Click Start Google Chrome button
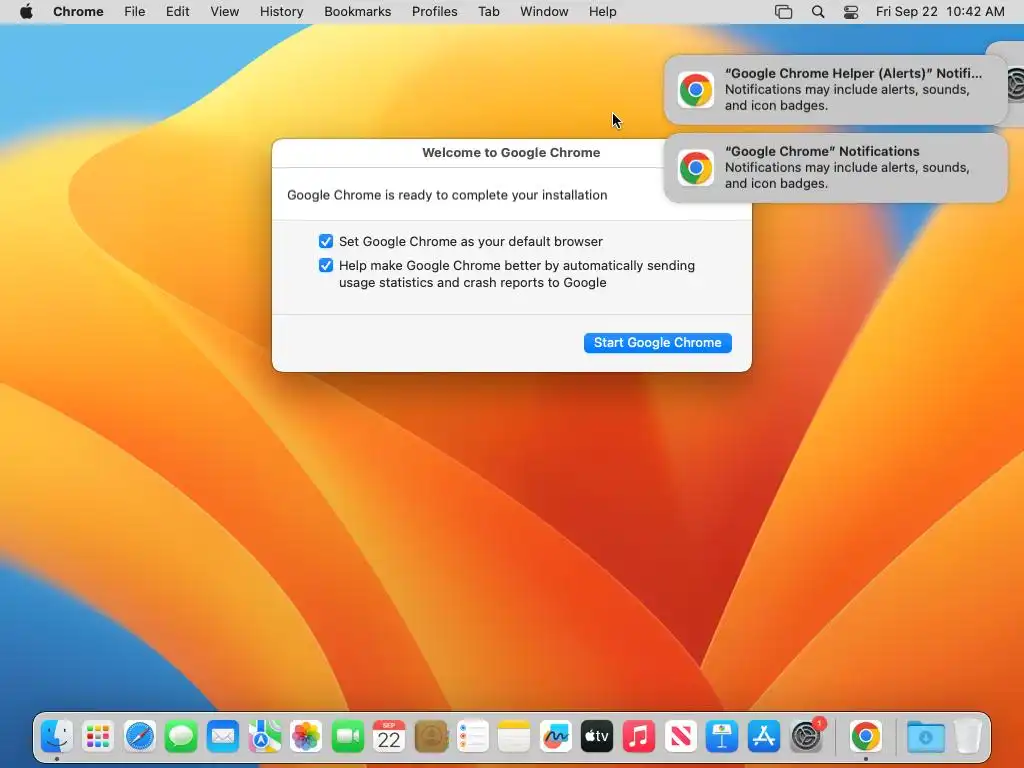 [658, 343]
